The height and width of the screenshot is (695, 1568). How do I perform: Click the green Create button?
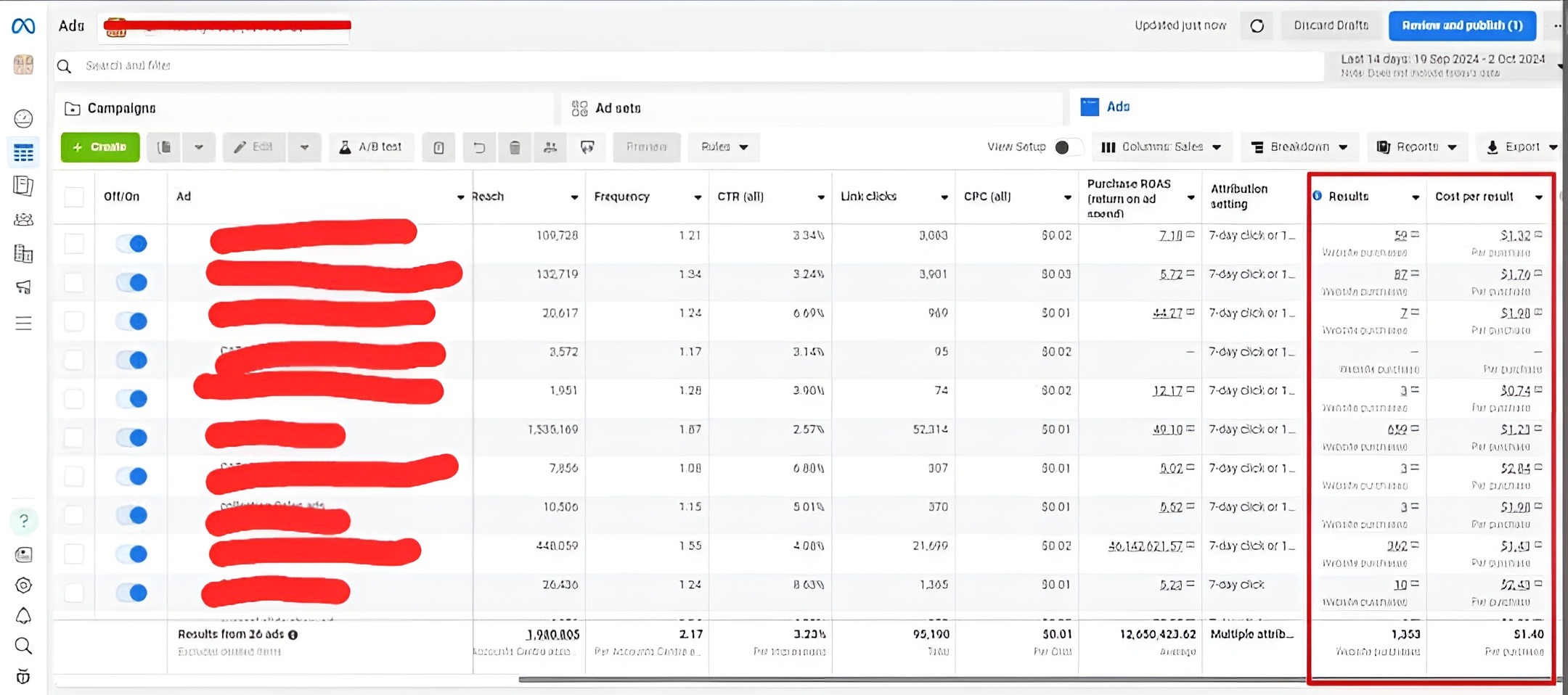(x=100, y=147)
